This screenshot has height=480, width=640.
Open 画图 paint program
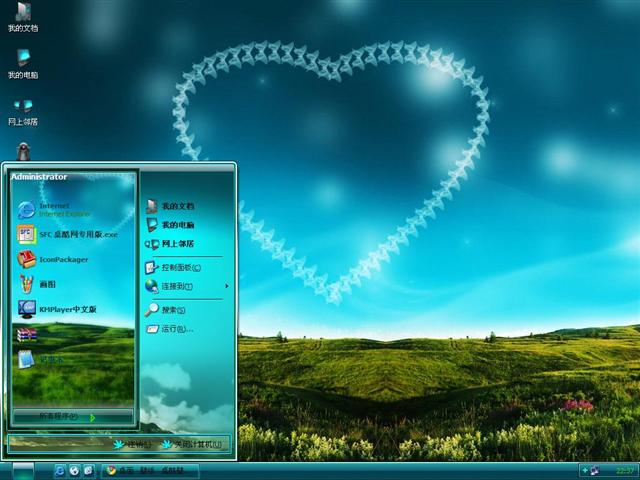[x=36, y=284]
